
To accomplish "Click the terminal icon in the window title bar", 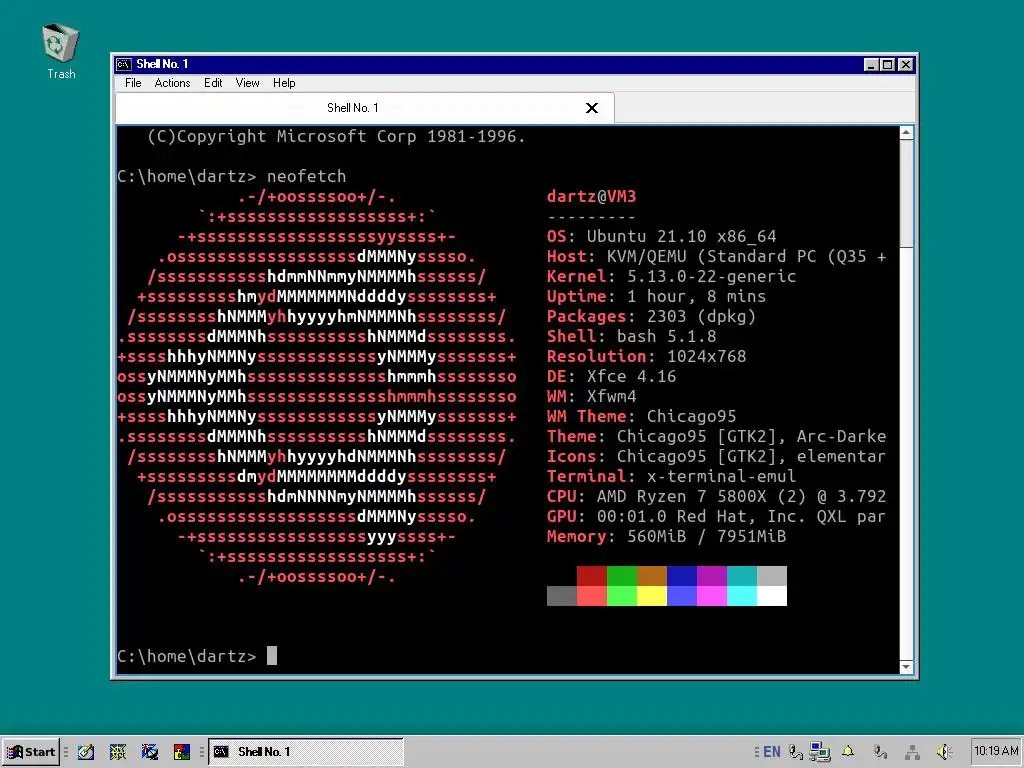I will 123,64.
